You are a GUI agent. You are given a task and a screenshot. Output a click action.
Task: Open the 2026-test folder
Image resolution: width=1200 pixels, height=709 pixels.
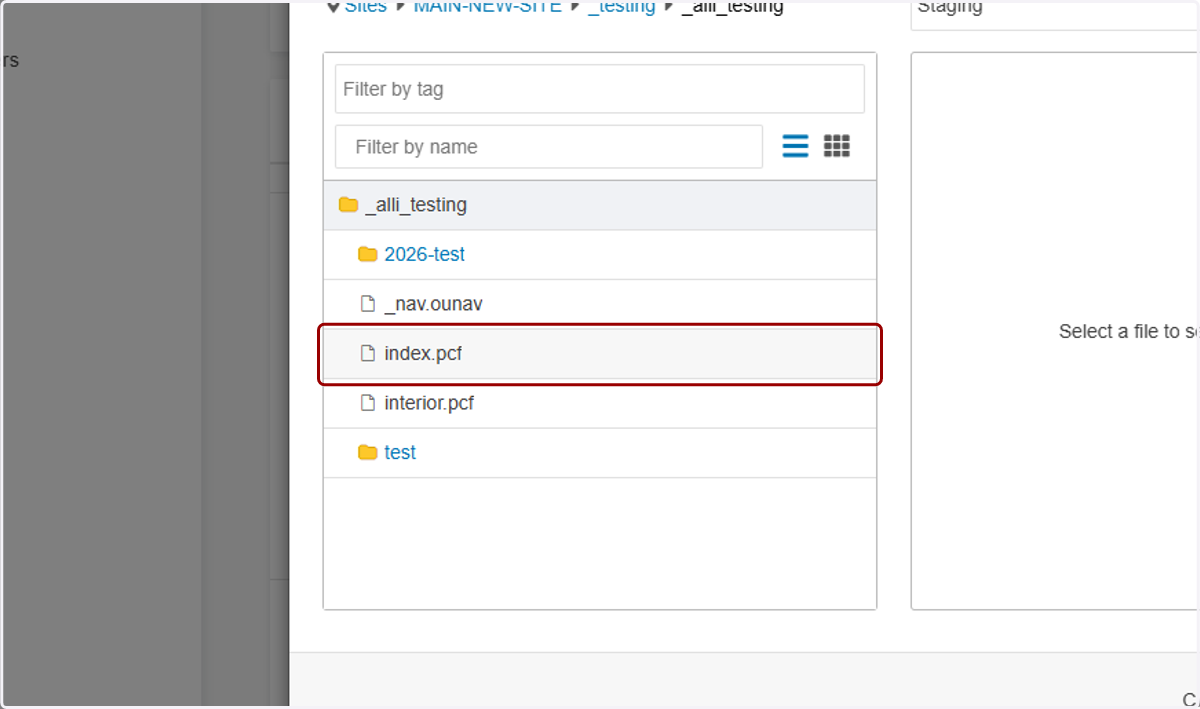(424, 254)
